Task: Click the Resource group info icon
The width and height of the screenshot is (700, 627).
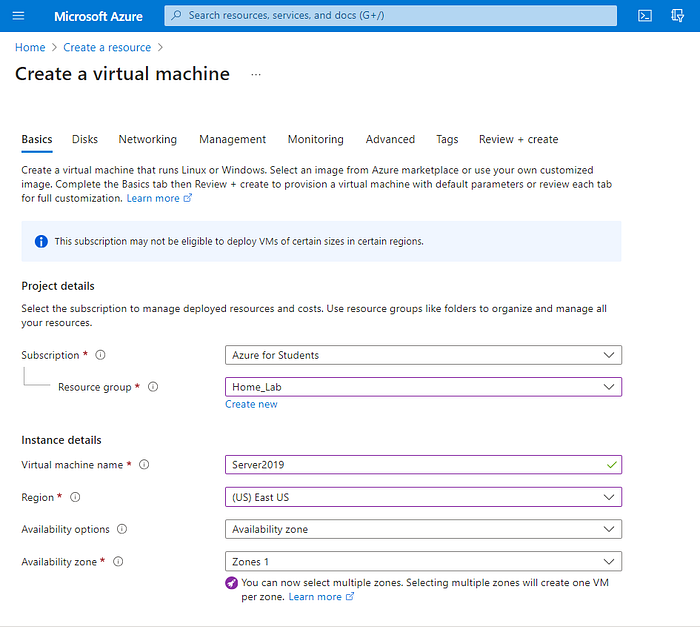Action: click(153, 387)
